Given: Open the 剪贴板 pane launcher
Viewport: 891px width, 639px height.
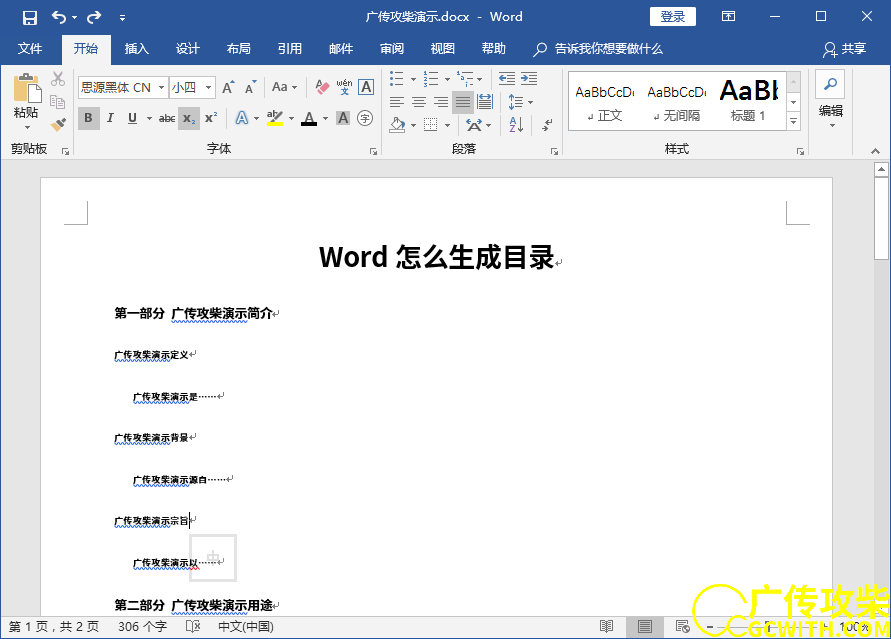Looking at the screenshot, I should [65, 151].
